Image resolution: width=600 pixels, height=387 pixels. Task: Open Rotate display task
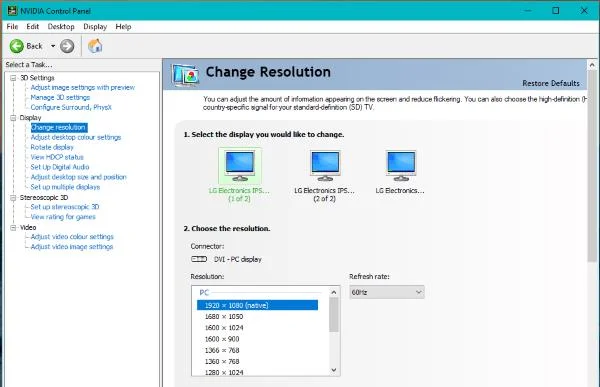52,147
